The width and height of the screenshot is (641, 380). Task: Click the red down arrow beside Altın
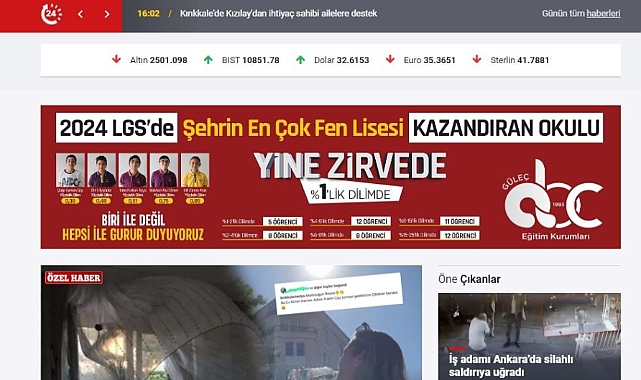tap(117, 59)
